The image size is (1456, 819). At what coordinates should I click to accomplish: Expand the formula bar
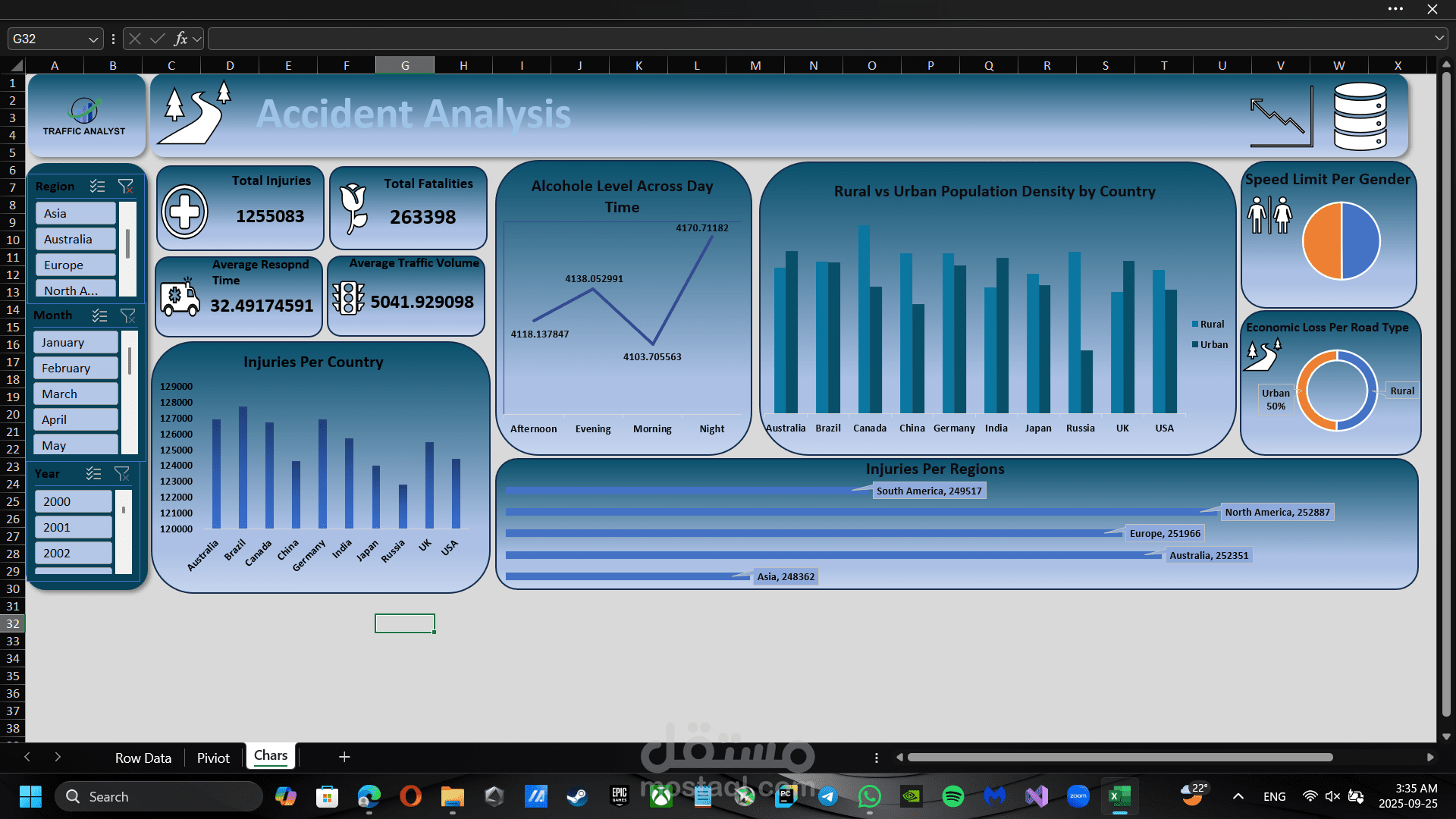click(1439, 38)
